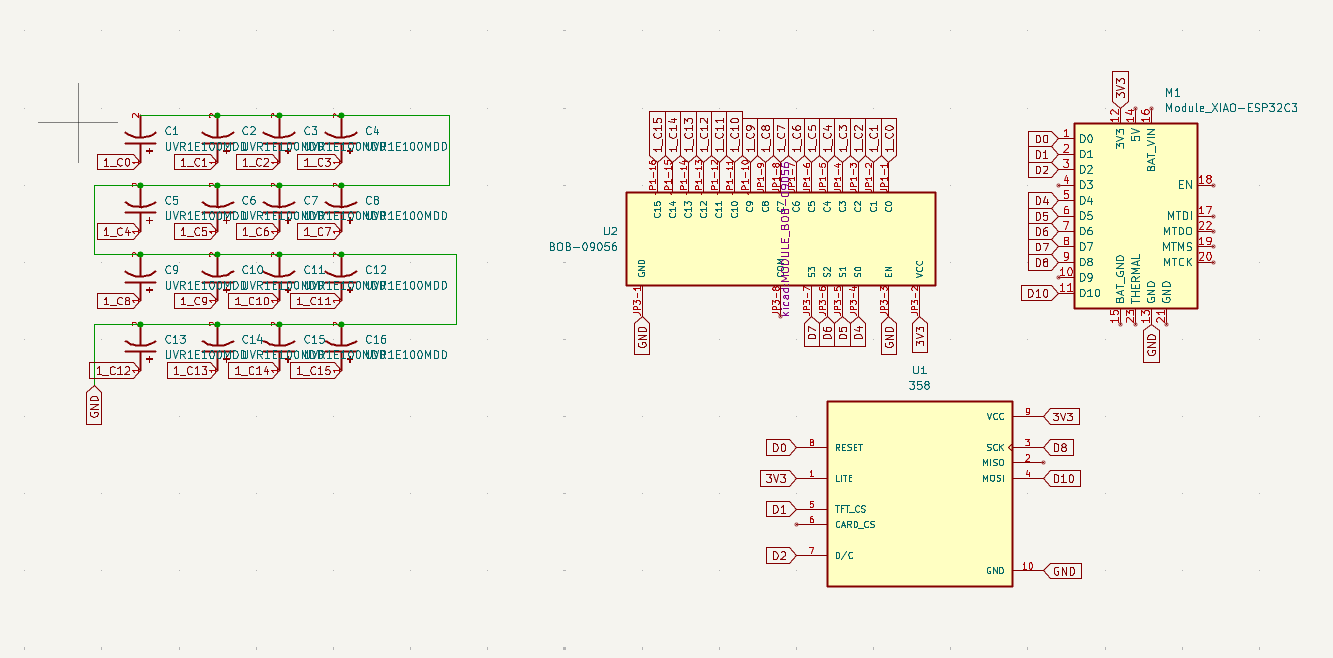The image size is (1333, 658).
Task: Select the GND label below M1
Action: coord(1151,344)
